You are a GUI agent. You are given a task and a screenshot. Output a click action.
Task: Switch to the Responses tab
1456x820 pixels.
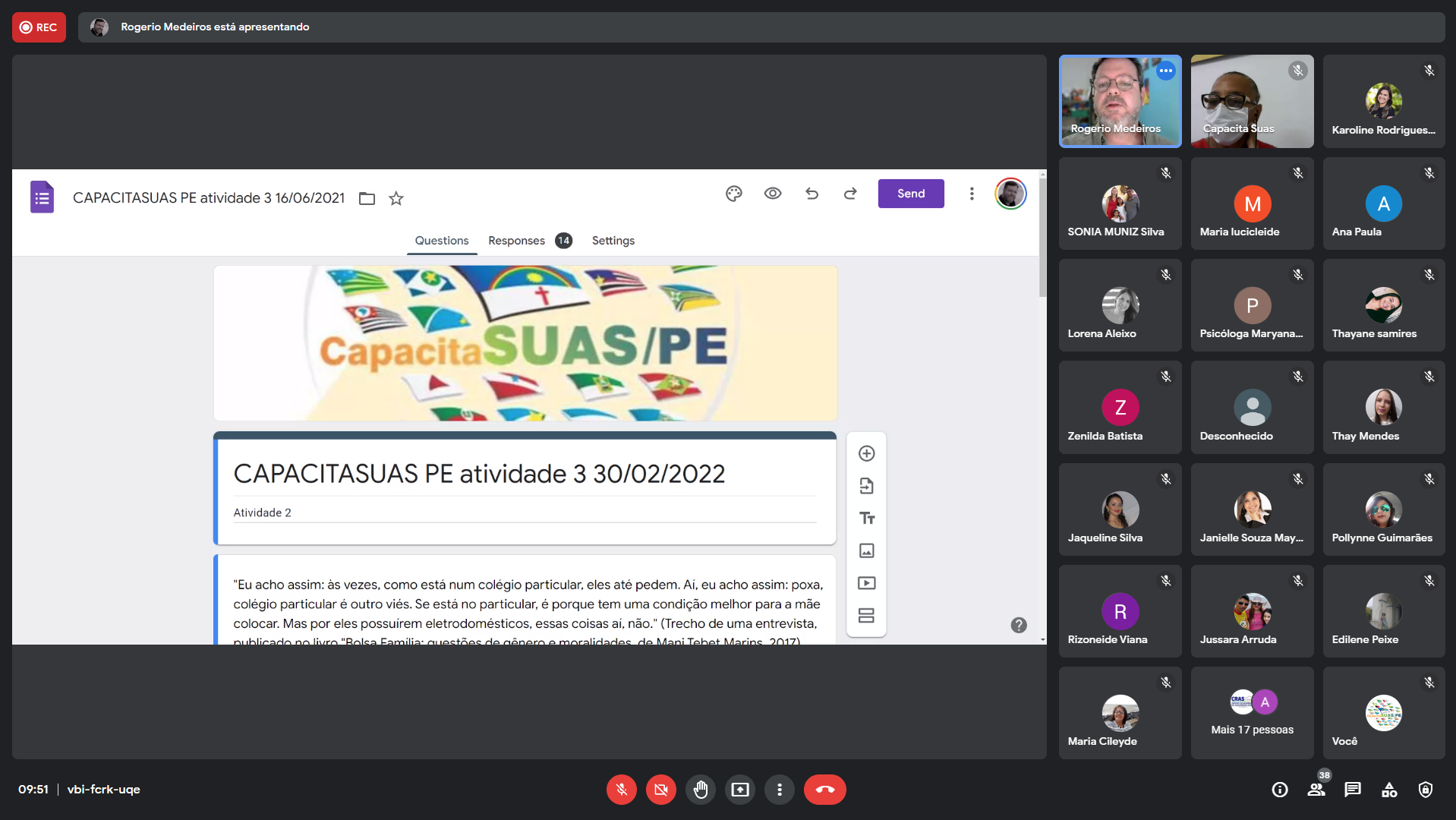coord(517,241)
